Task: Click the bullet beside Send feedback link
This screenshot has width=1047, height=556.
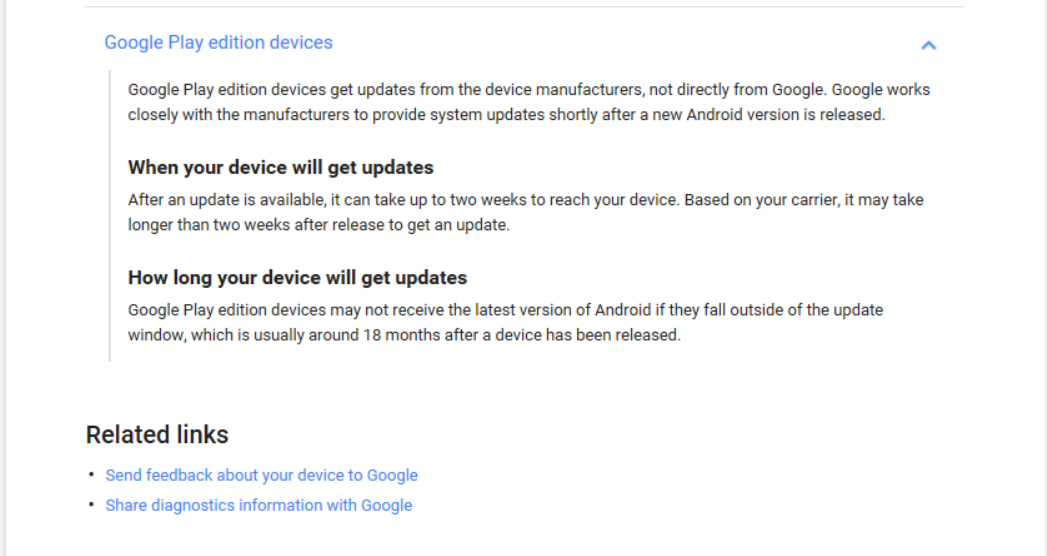Action: click(91, 475)
